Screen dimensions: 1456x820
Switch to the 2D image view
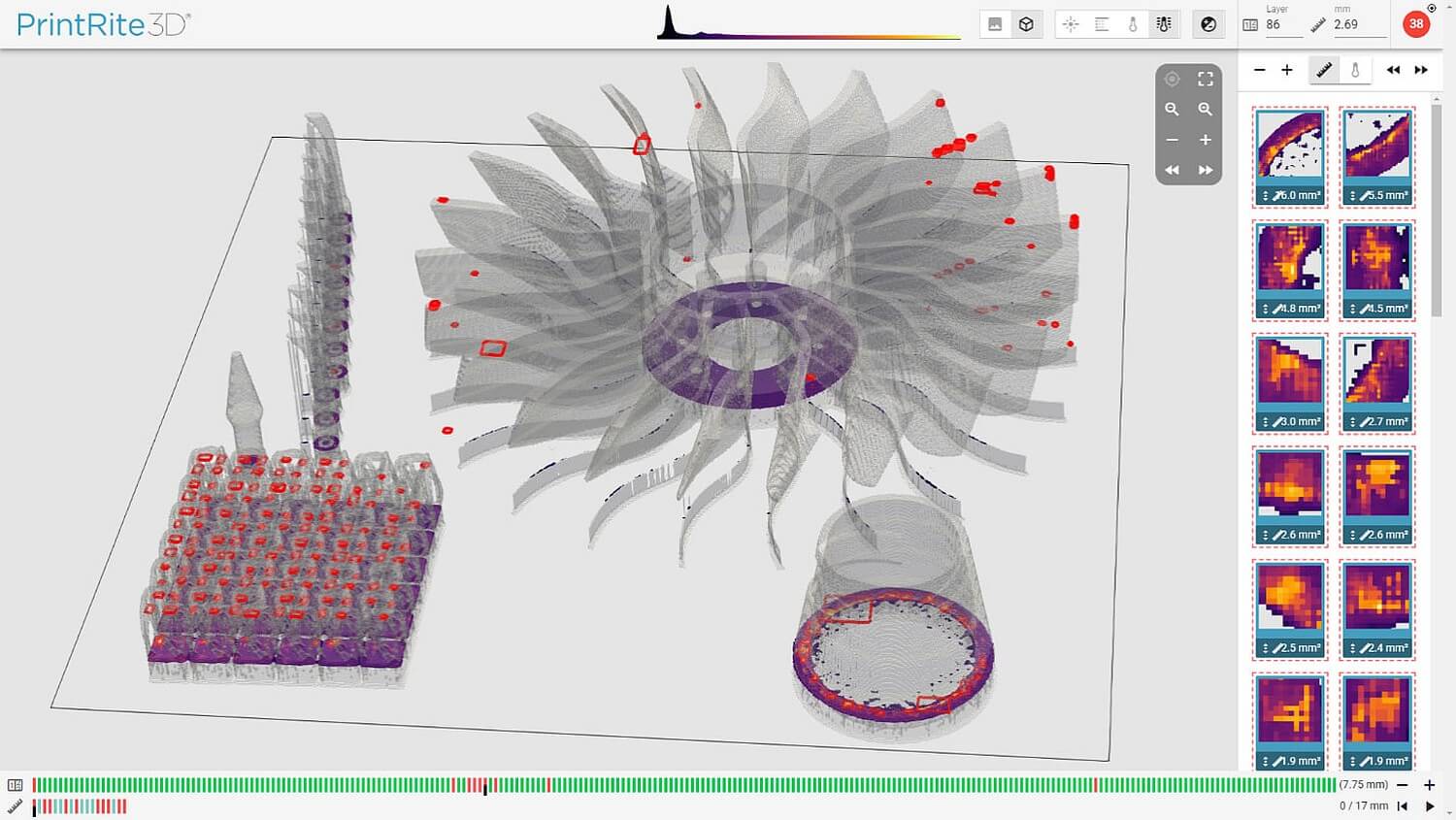[995, 24]
